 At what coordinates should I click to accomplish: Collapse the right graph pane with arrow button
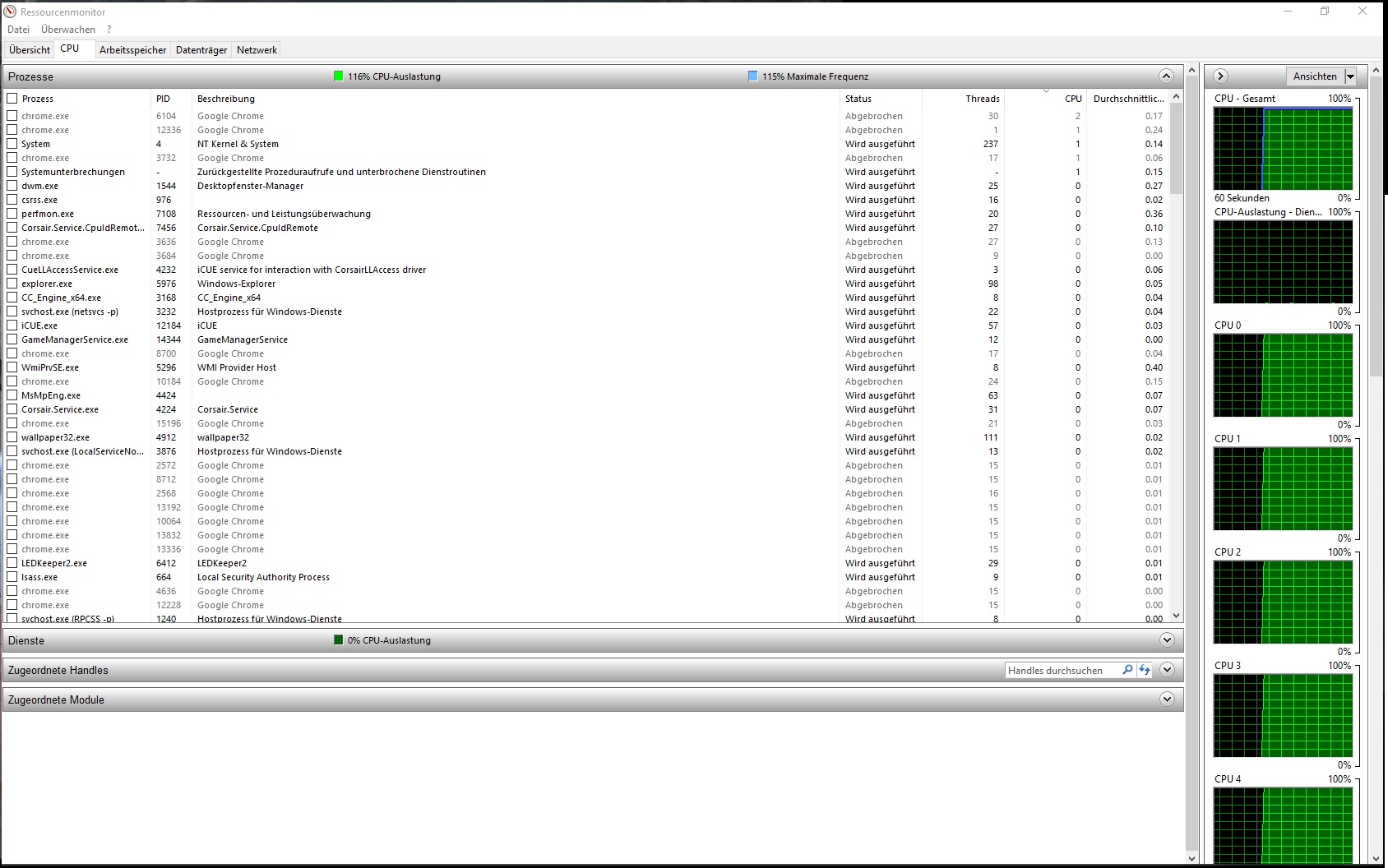click(1220, 76)
